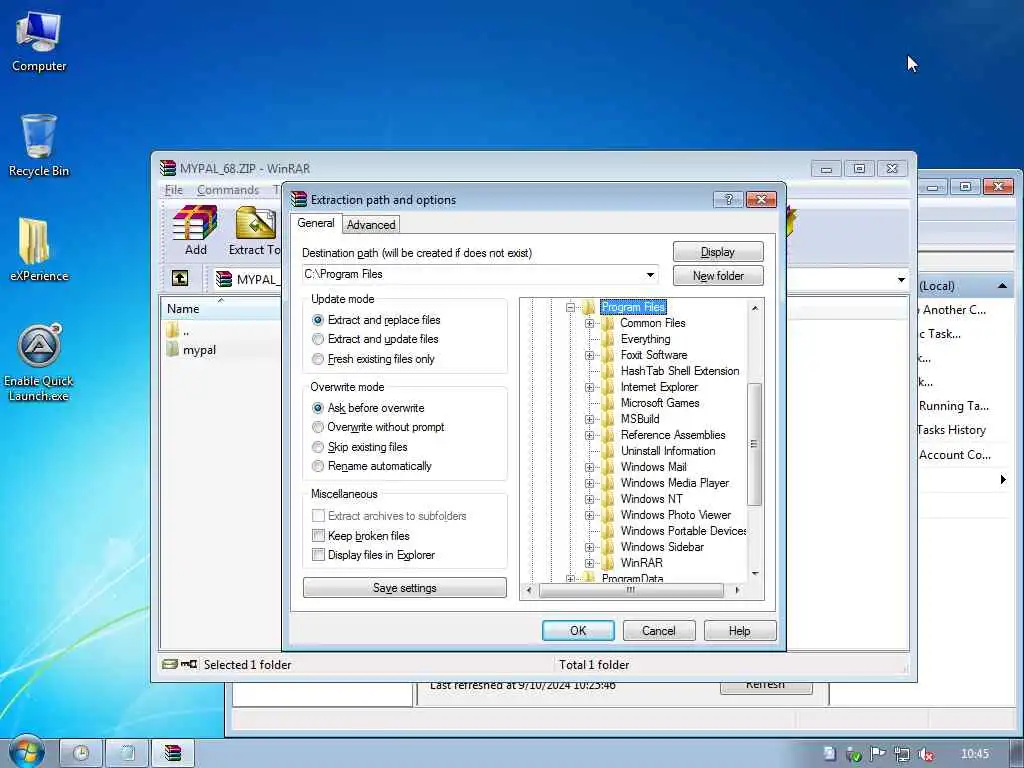
Task: Click the WinRAR folder icon in tree
Action: tap(607, 563)
